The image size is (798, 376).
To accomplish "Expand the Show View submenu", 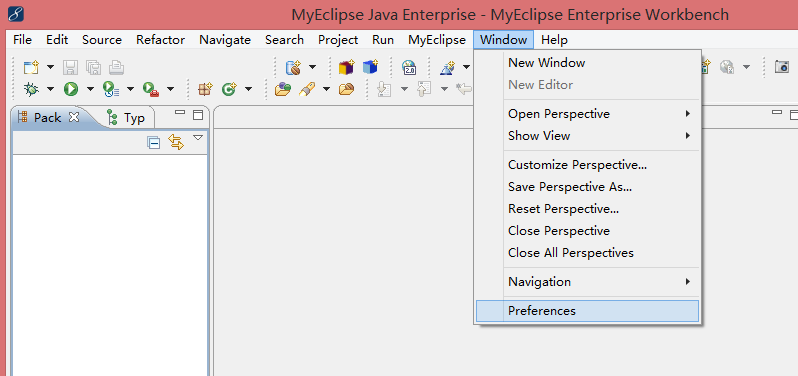I will point(588,136).
